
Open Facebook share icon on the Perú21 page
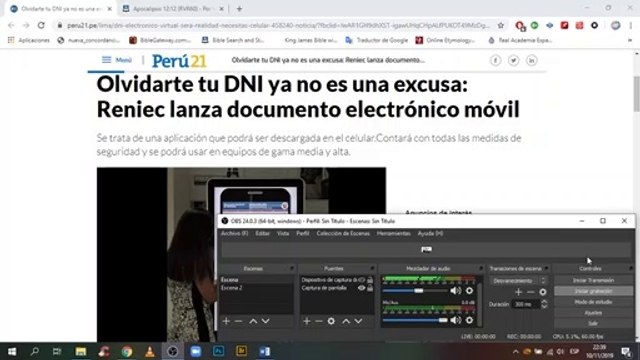(x=496, y=60)
